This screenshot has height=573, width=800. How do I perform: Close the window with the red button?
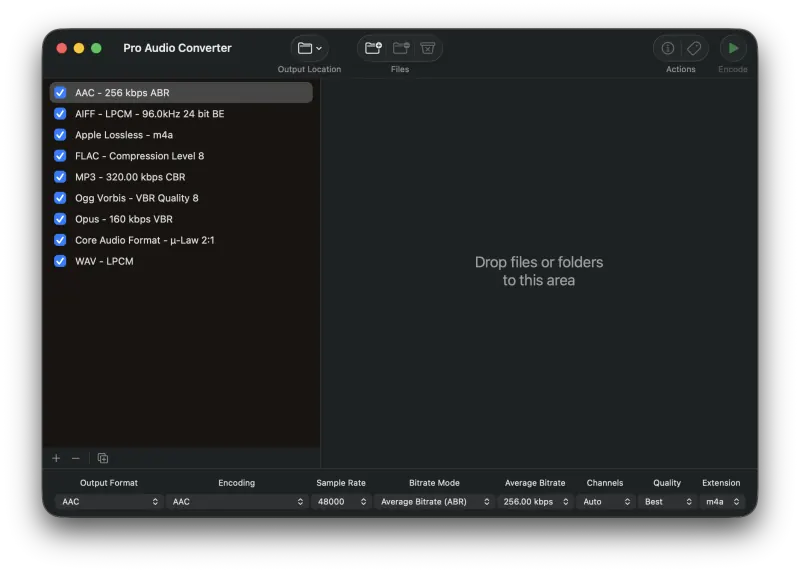coord(62,48)
